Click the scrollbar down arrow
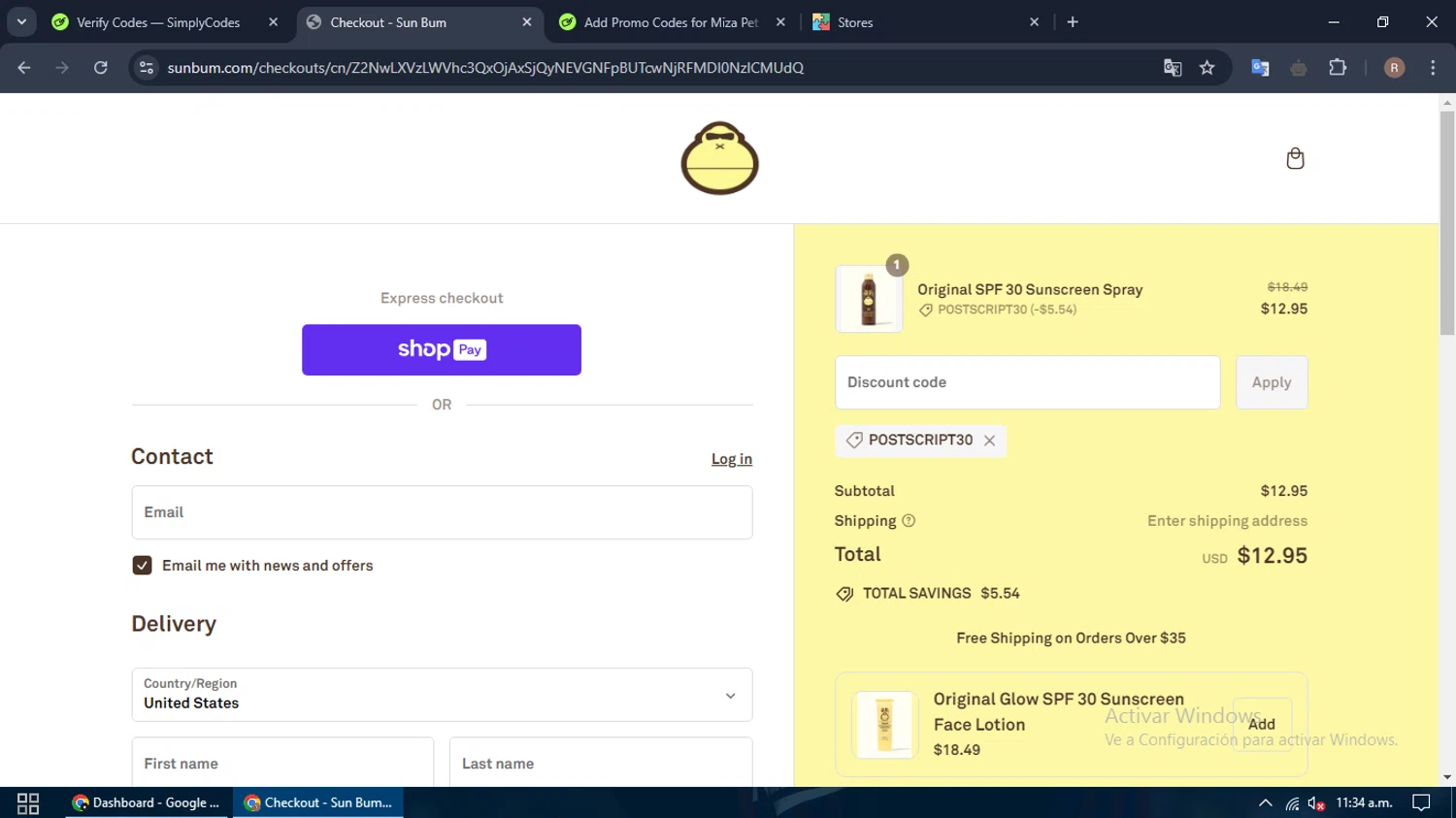The height and width of the screenshot is (818, 1456). pos(1447,777)
